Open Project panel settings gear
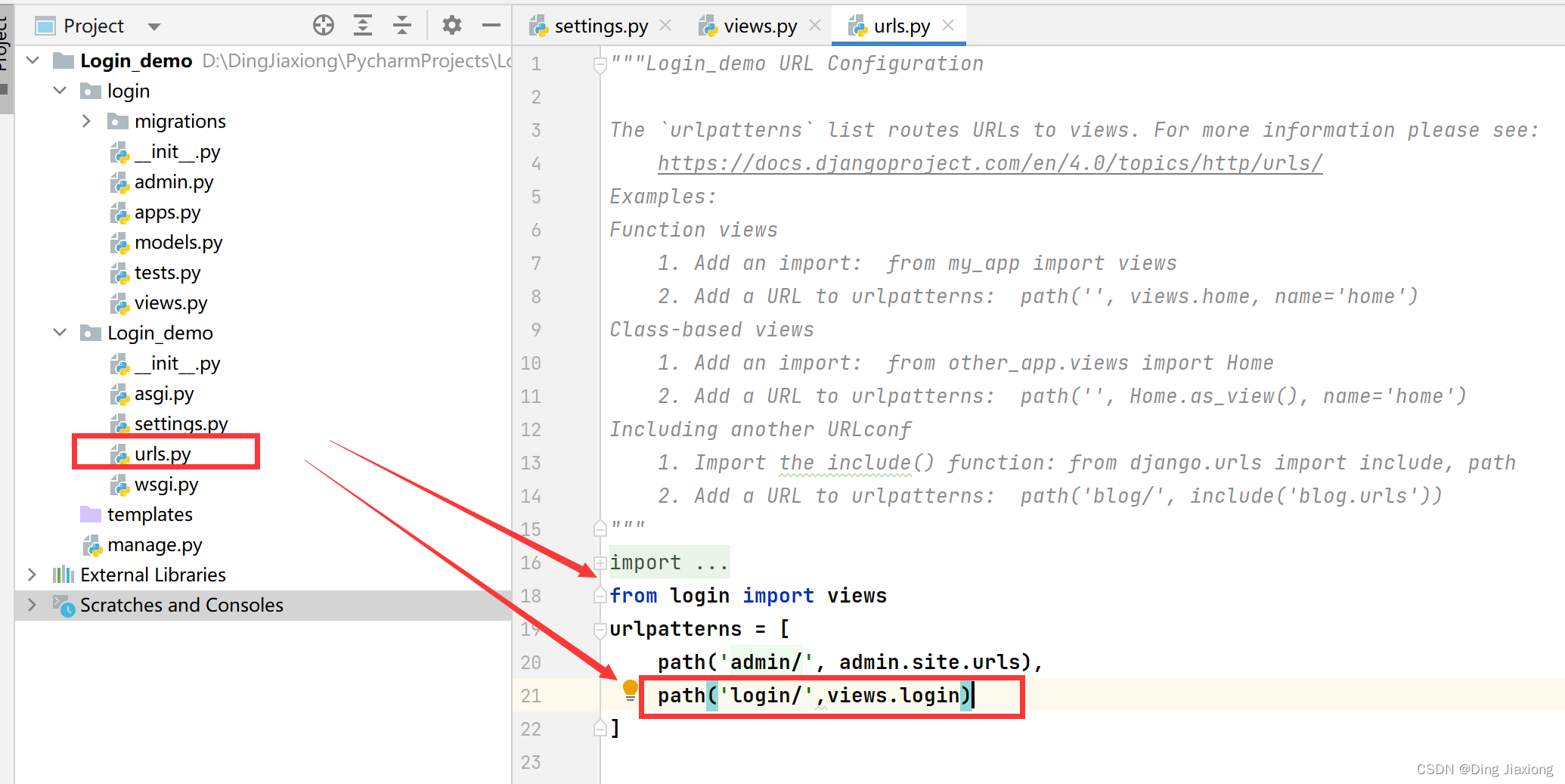The height and width of the screenshot is (784, 1565). 452,26
